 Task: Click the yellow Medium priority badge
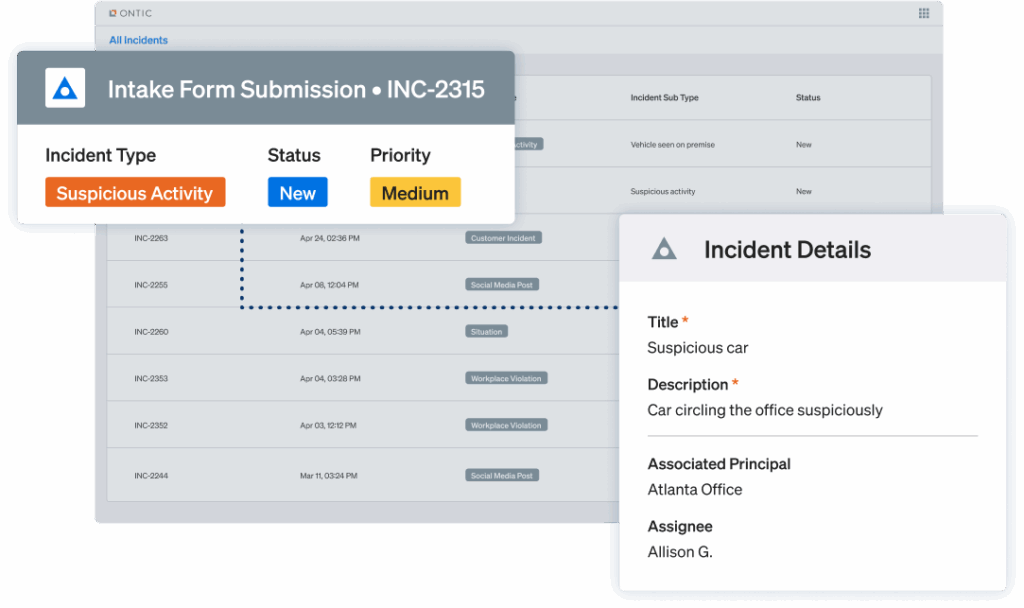(415, 193)
